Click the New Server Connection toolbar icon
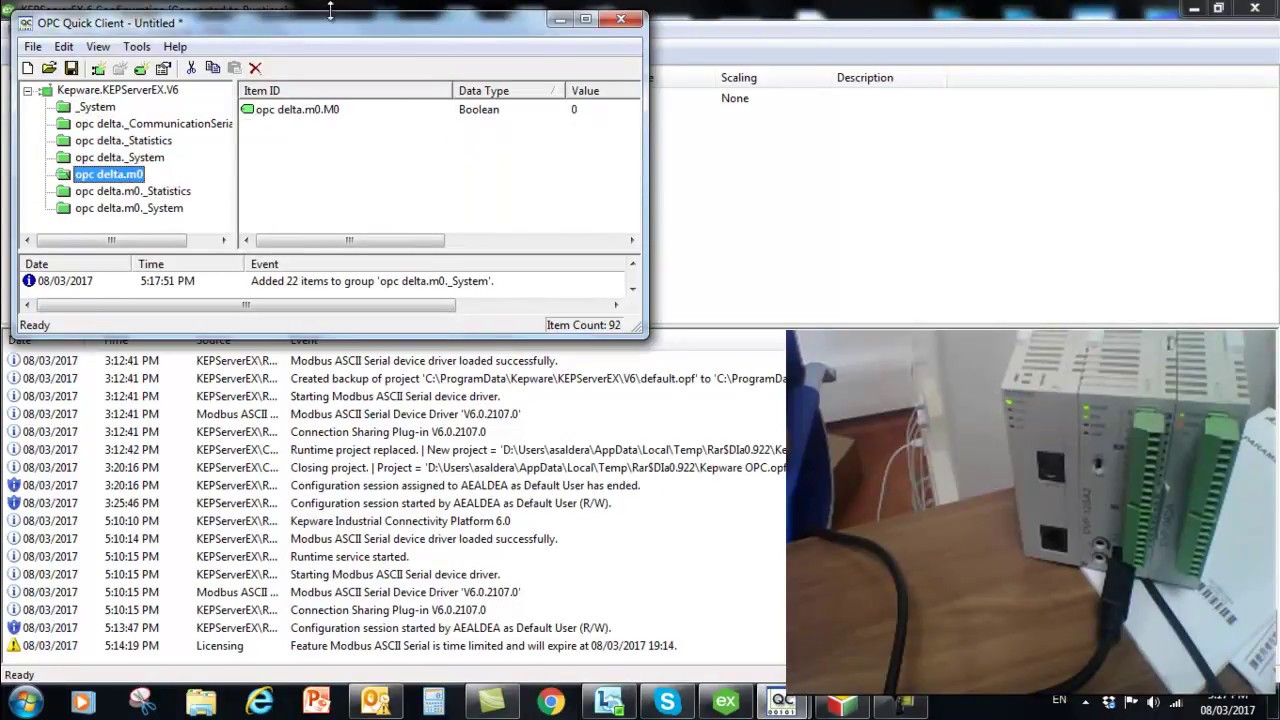The image size is (1280, 720). point(98,68)
